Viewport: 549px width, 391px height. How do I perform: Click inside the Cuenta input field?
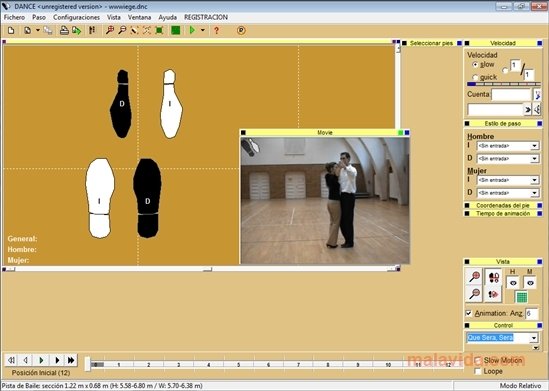click(x=511, y=95)
